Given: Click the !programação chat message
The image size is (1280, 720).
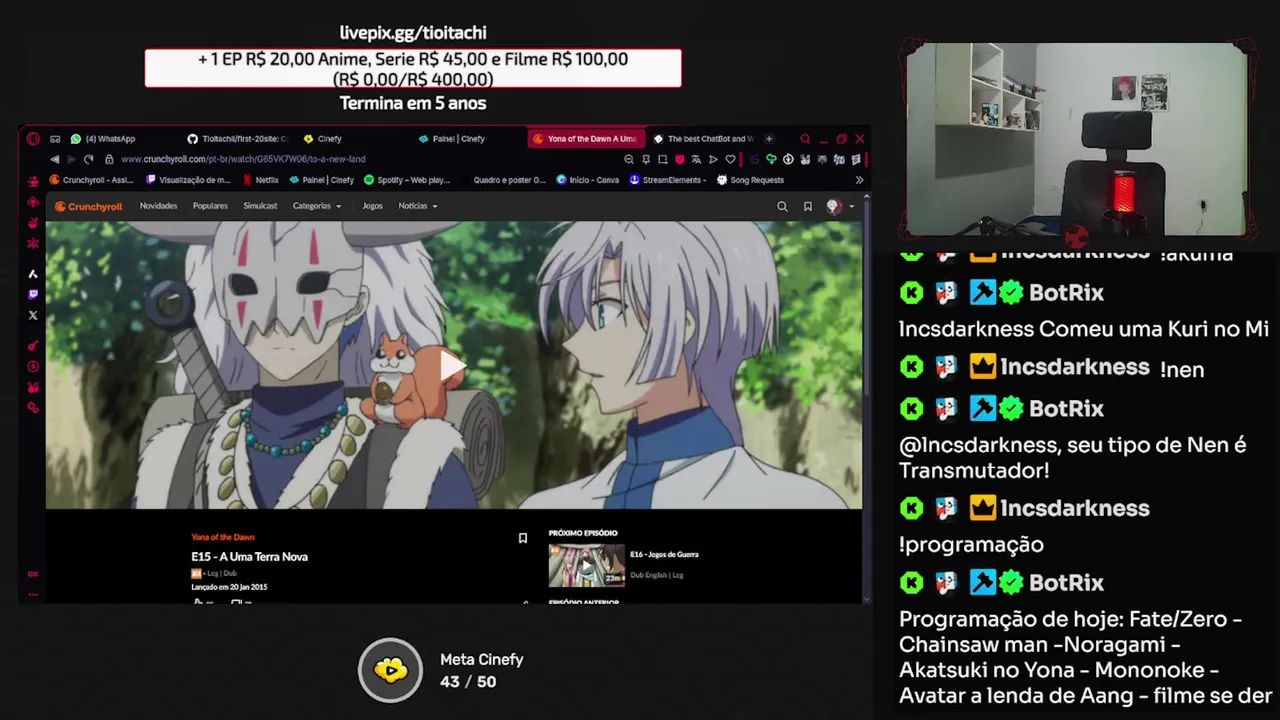Looking at the screenshot, I should 971,545.
